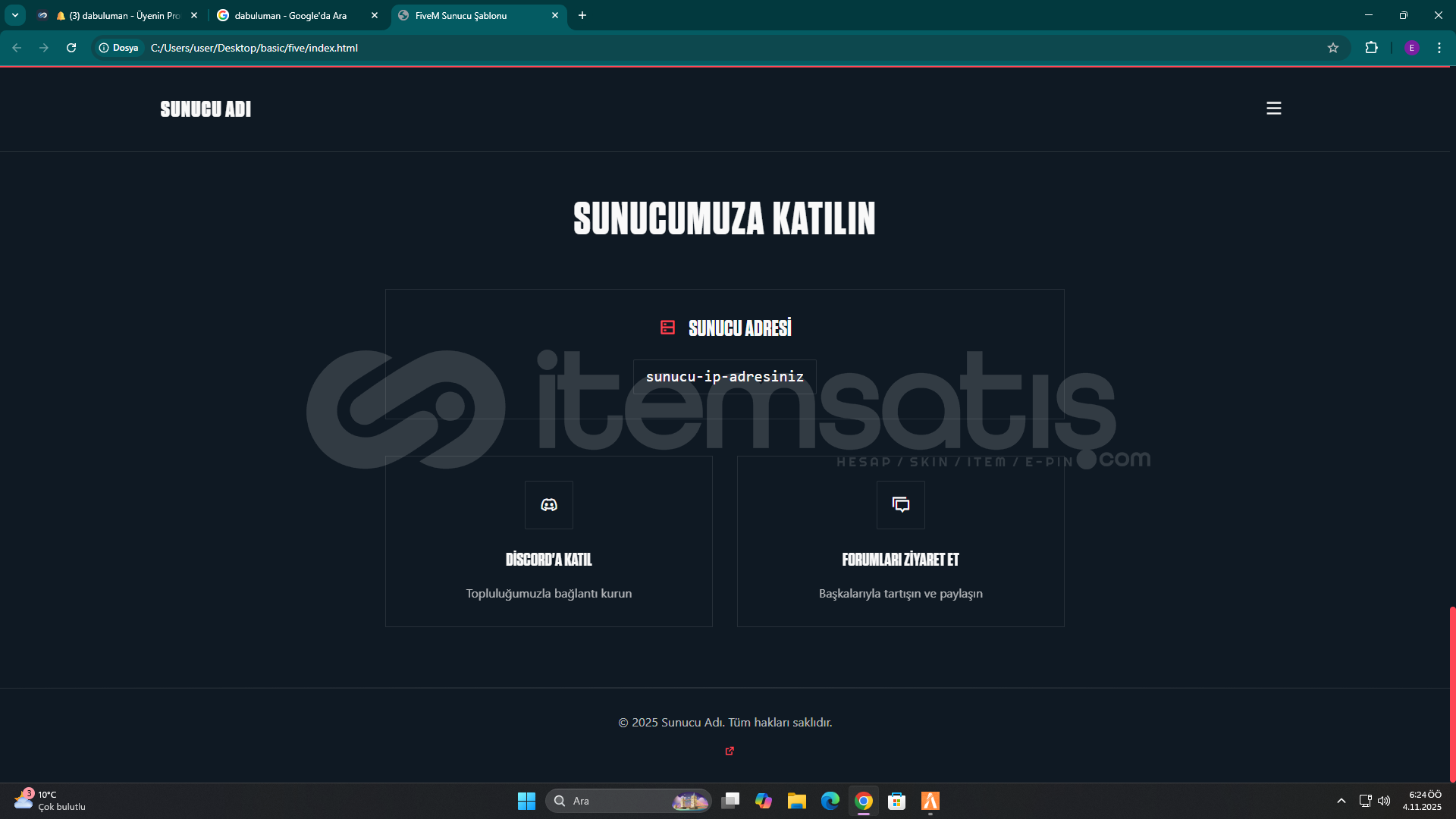Show hidden system tray icons
Viewport: 1456px width, 819px height.
coord(1341,801)
